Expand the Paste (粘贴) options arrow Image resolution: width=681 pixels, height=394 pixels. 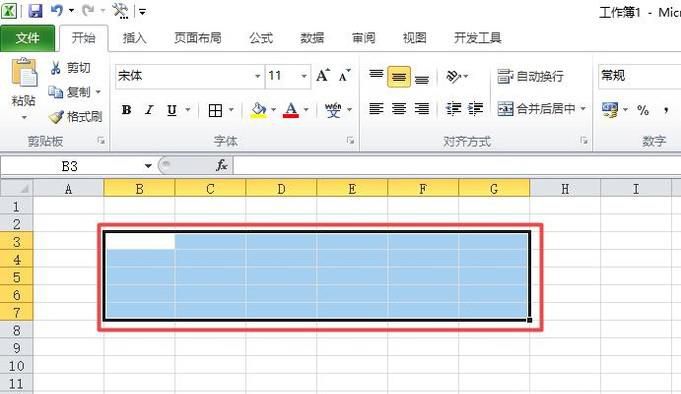coord(24,118)
